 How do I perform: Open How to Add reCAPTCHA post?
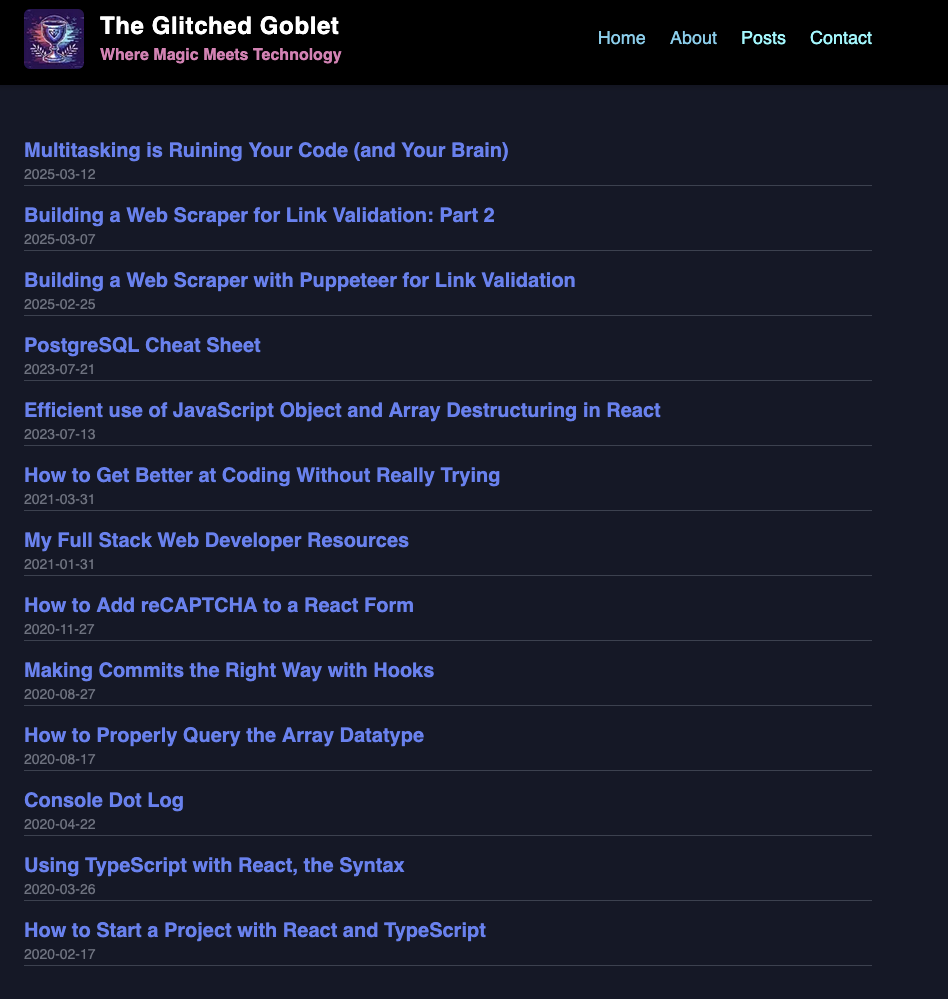(219, 605)
